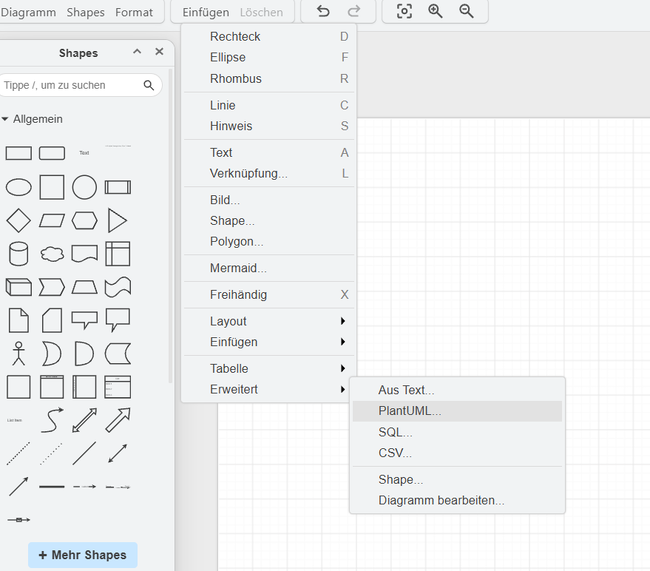Select the cloud shape

click(x=52, y=254)
